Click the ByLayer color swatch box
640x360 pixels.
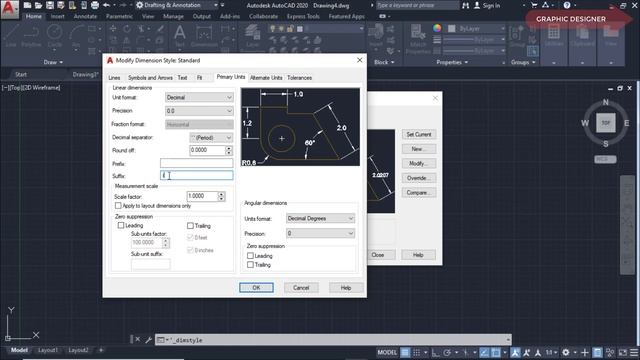point(451,29)
